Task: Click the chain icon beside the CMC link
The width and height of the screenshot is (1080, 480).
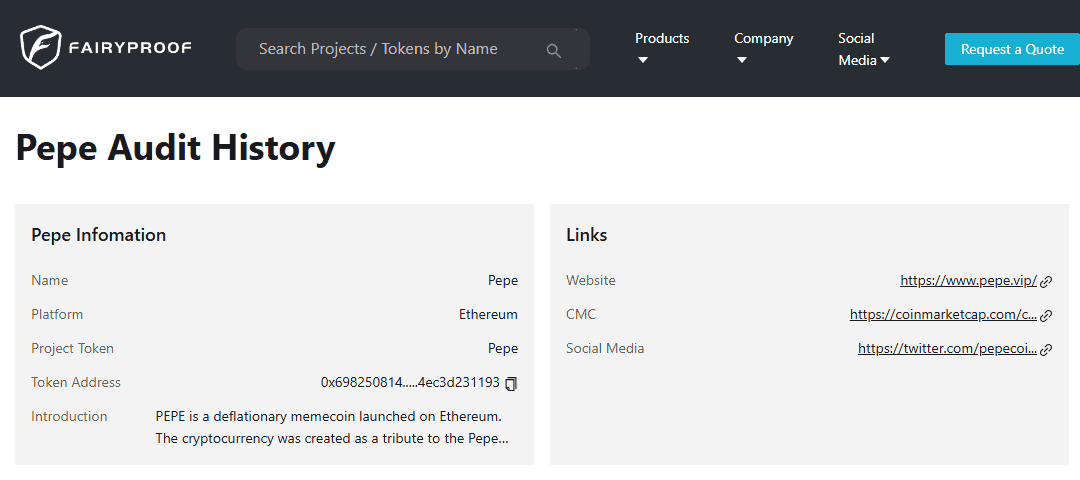Action: point(1046,315)
